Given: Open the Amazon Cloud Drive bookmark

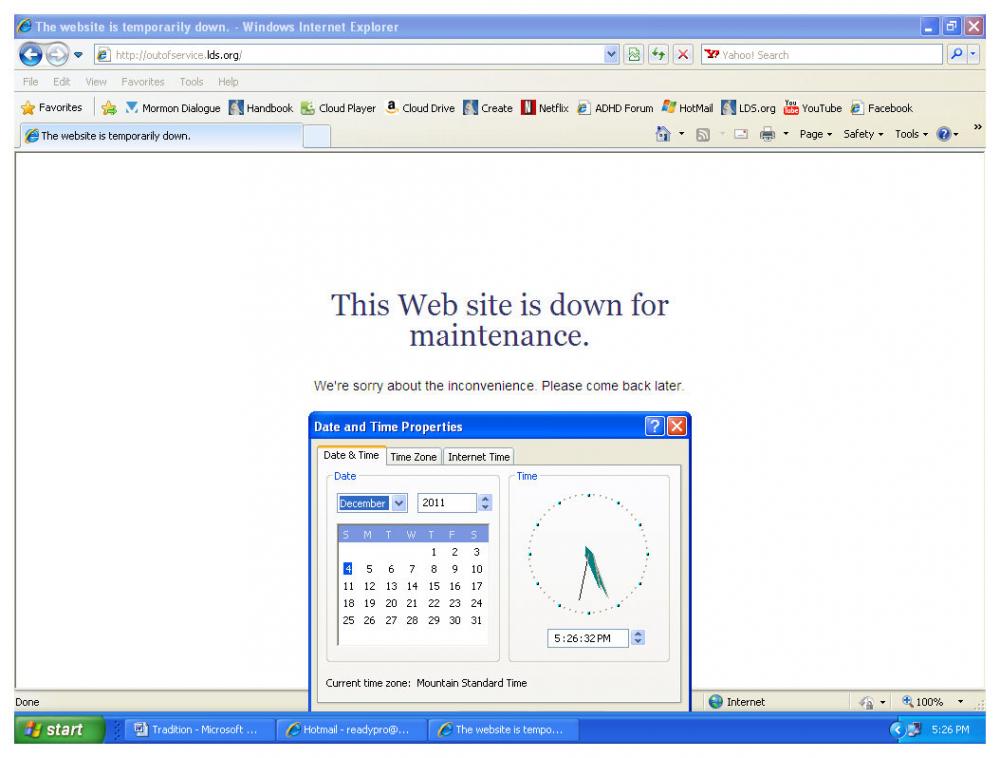Looking at the screenshot, I should [x=420, y=108].
